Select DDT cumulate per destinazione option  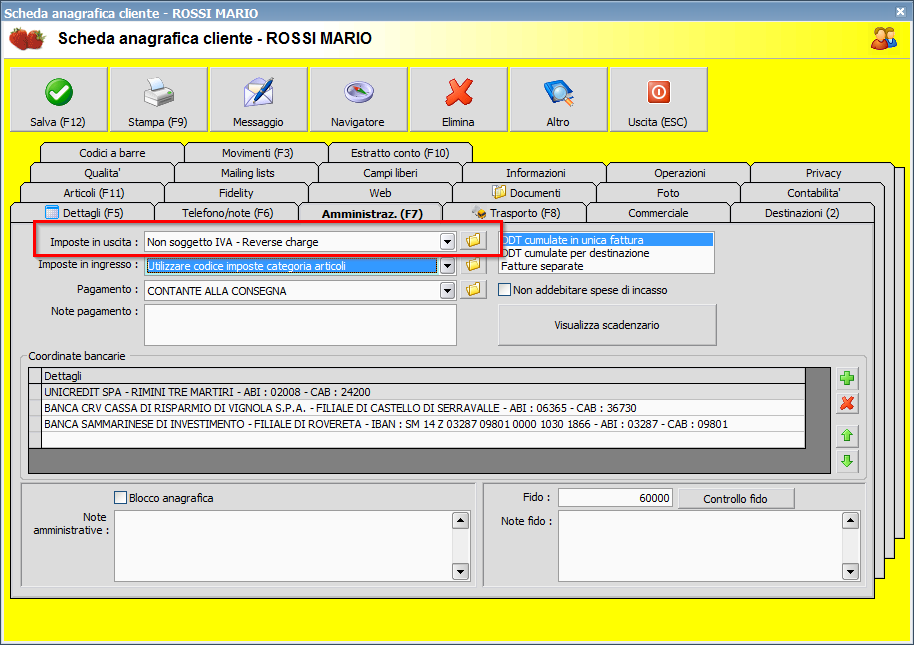(x=606, y=253)
